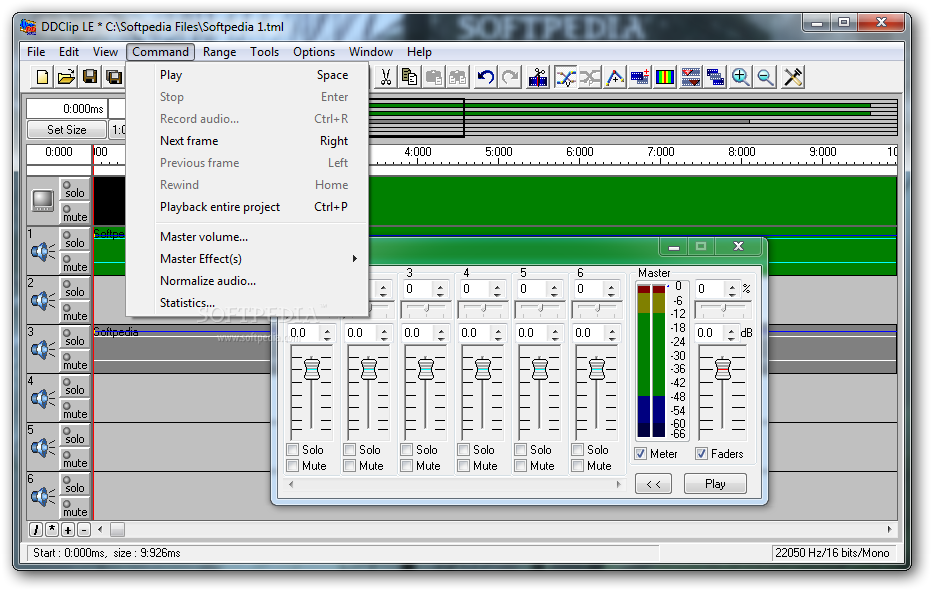
Task: Click the mixer's horizontal scrollbar right arrow
Action: pyautogui.click(x=618, y=485)
